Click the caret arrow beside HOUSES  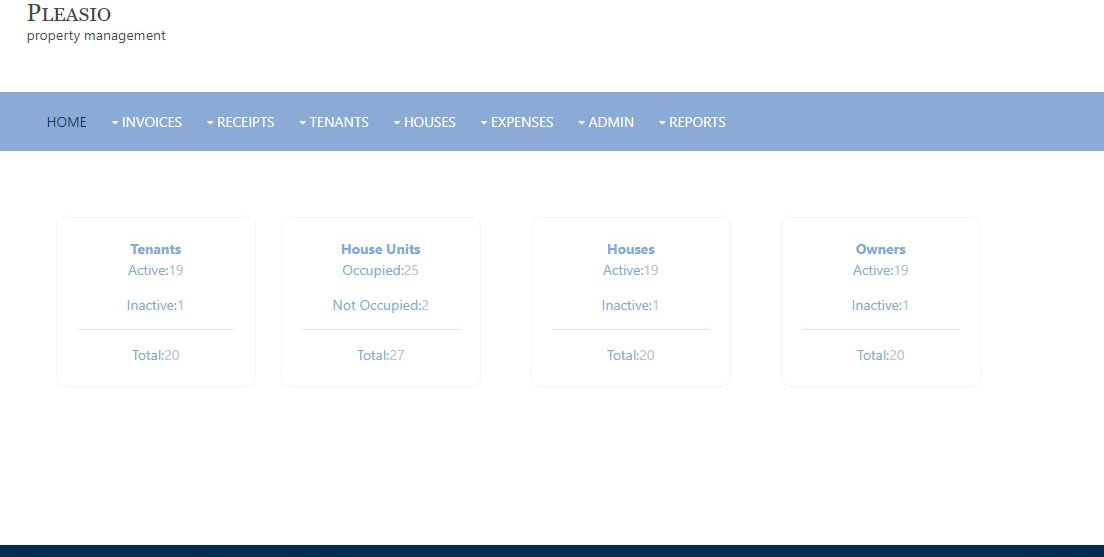coord(397,123)
